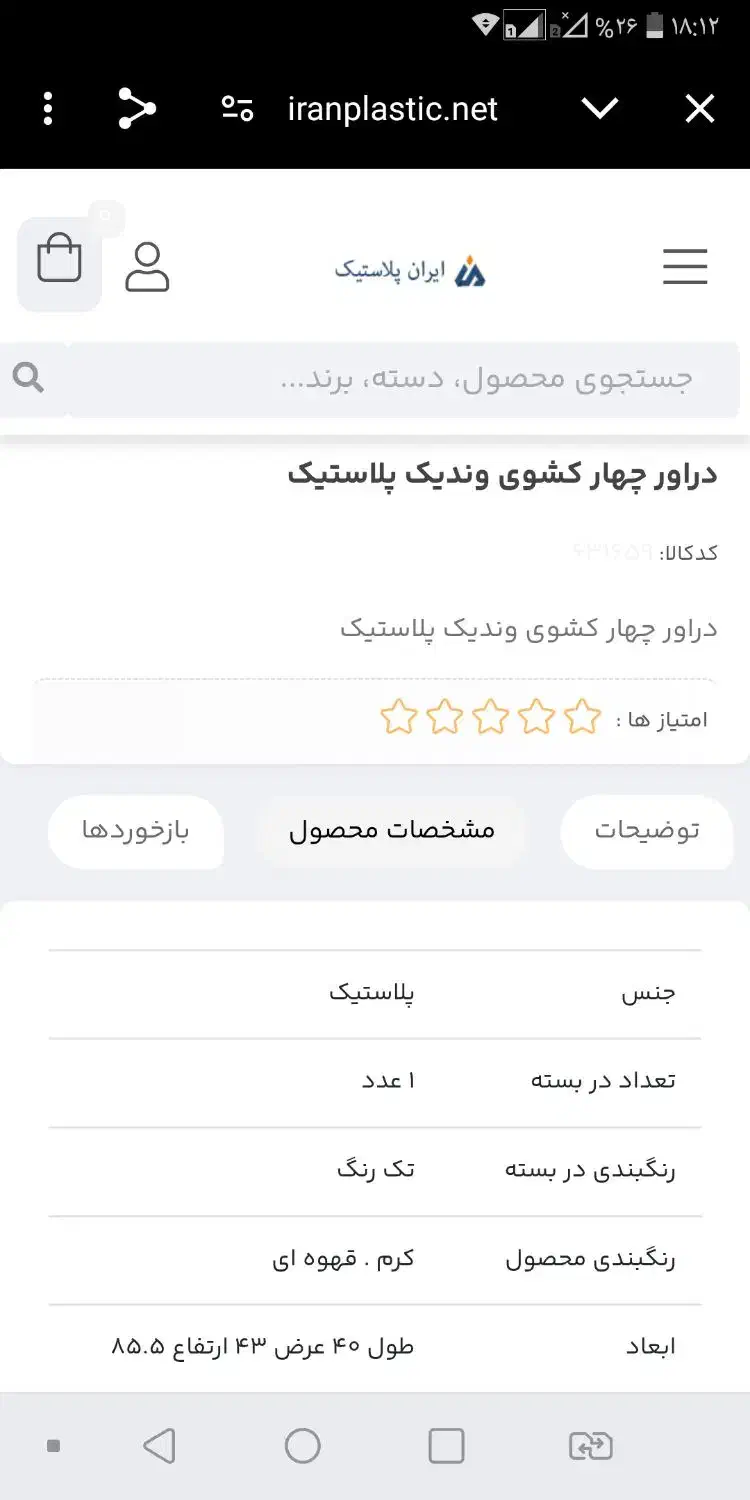
Task: Tap the search magnifier icon
Action: click(x=28, y=378)
